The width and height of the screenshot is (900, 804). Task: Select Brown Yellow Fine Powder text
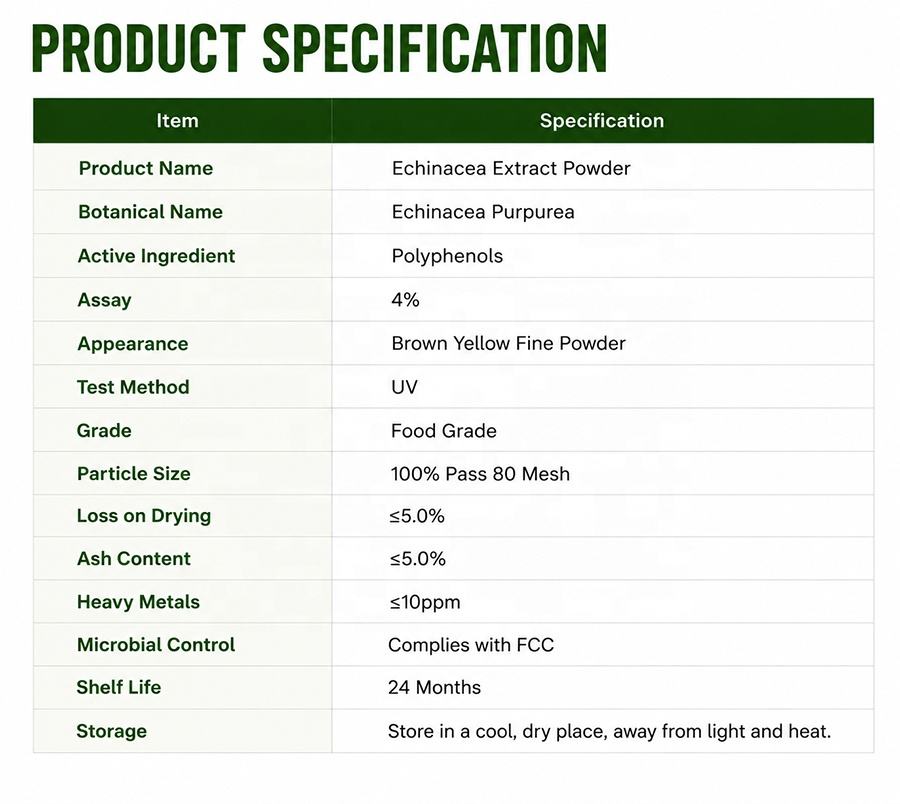(508, 343)
